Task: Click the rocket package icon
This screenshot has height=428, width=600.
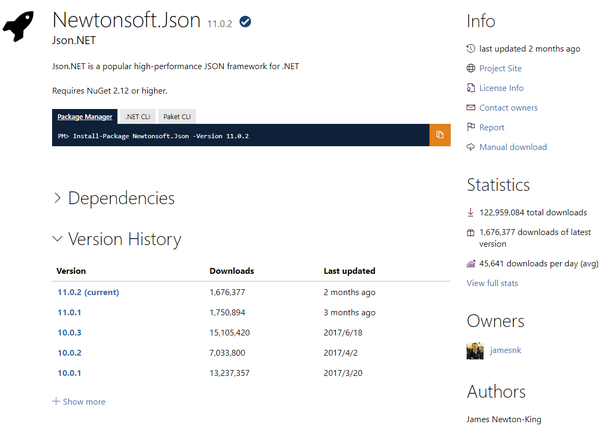Action: click(x=20, y=27)
